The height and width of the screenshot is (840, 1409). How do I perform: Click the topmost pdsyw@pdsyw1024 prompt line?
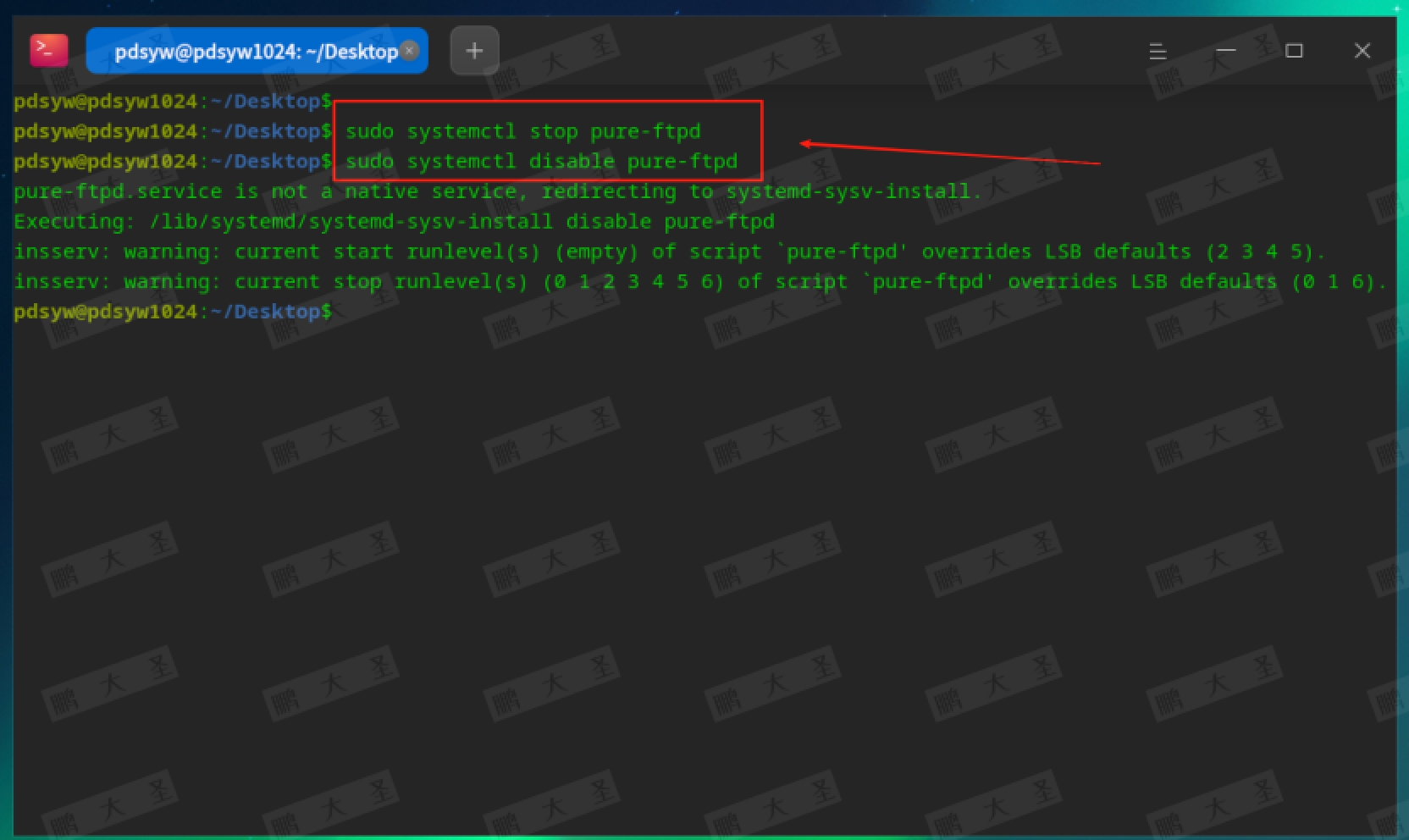click(x=169, y=101)
